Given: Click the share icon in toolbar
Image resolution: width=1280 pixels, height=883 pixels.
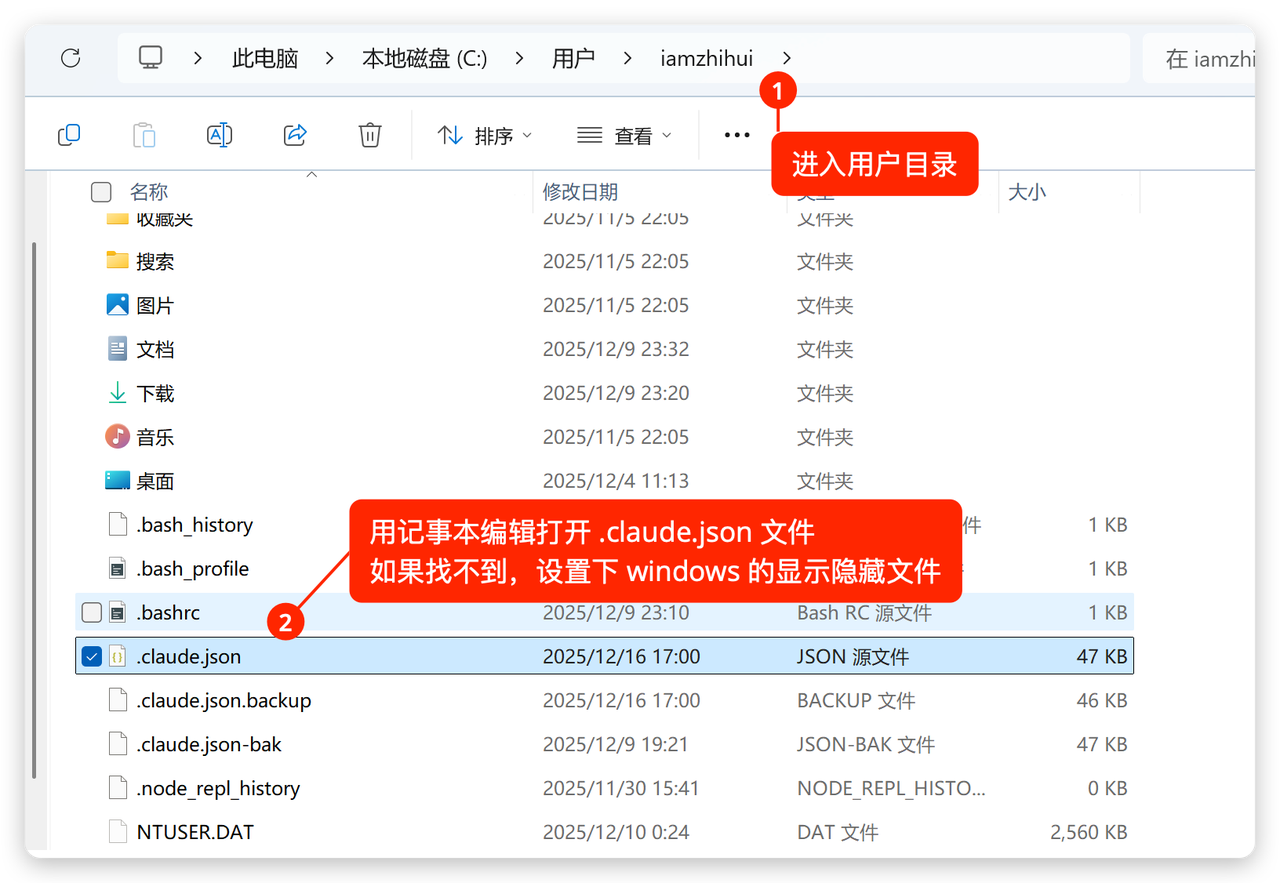Looking at the screenshot, I should pyautogui.click(x=295, y=135).
